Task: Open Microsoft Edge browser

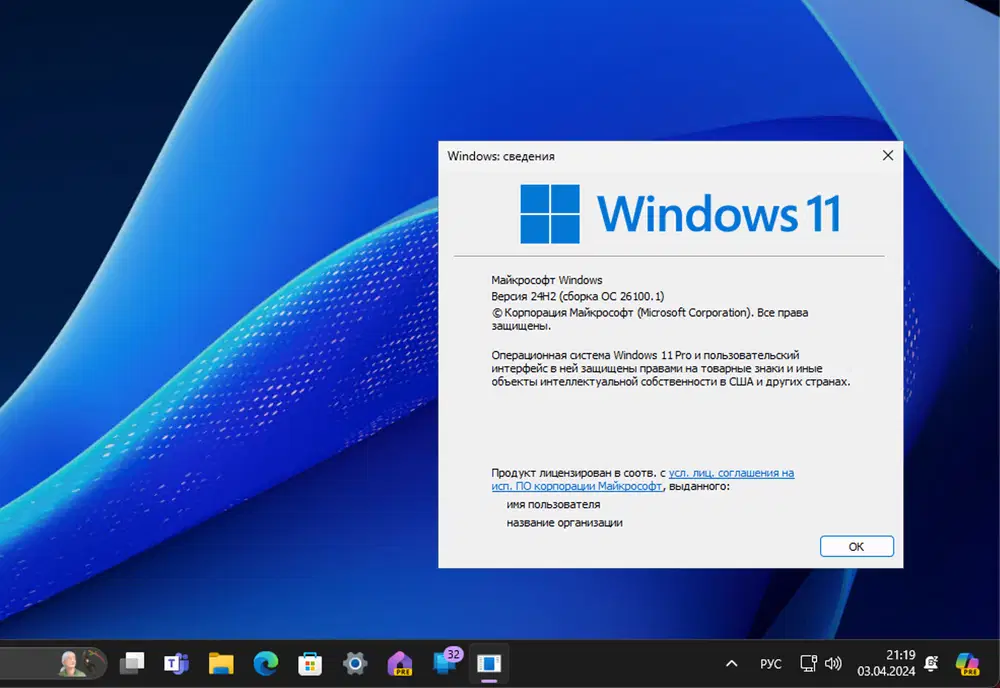Action: (265, 663)
